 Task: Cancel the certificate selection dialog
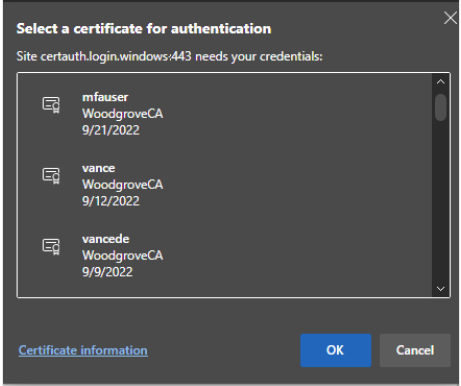(x=415, y=350)
